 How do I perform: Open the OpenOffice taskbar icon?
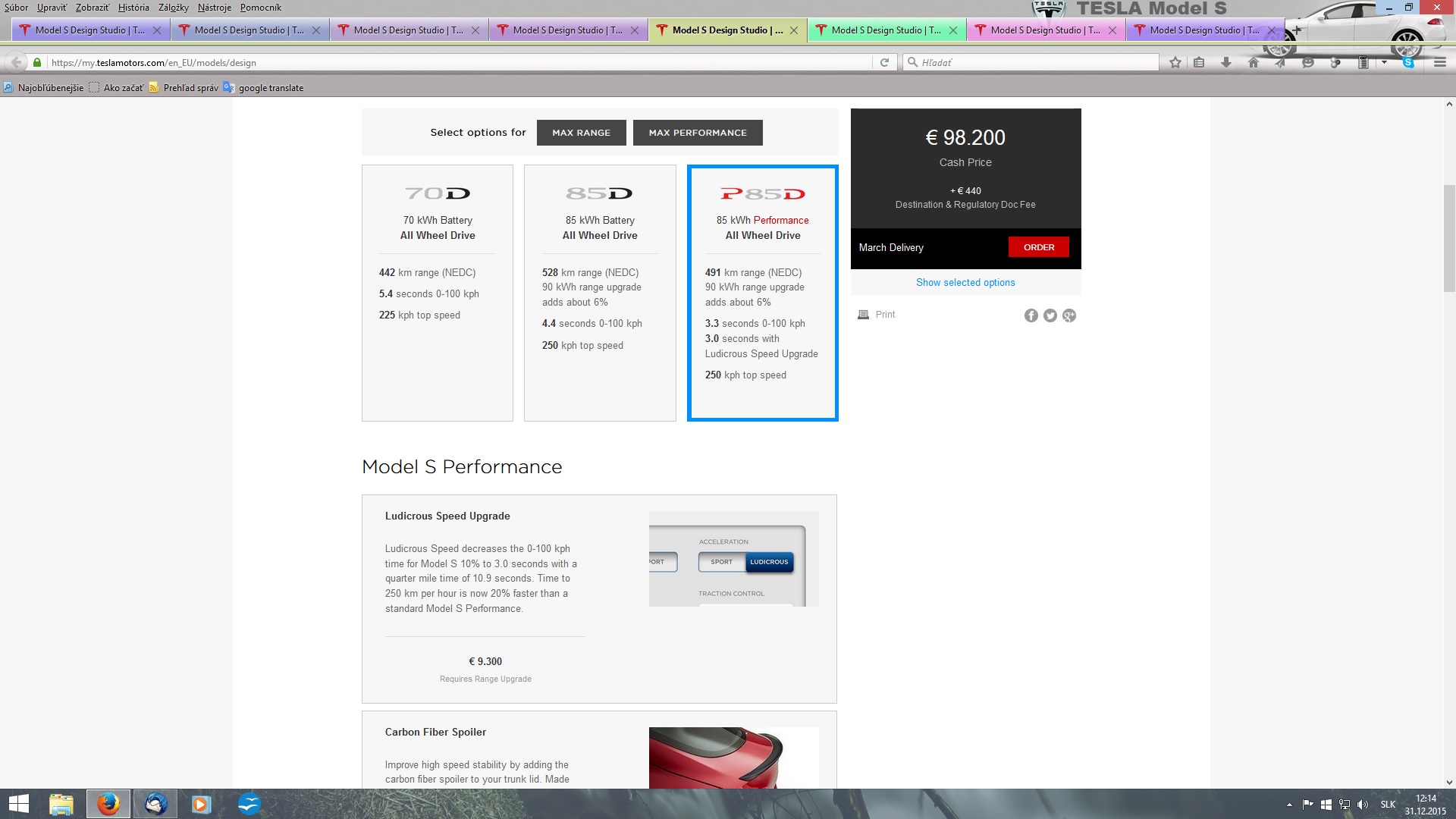[x=249, y=804]
